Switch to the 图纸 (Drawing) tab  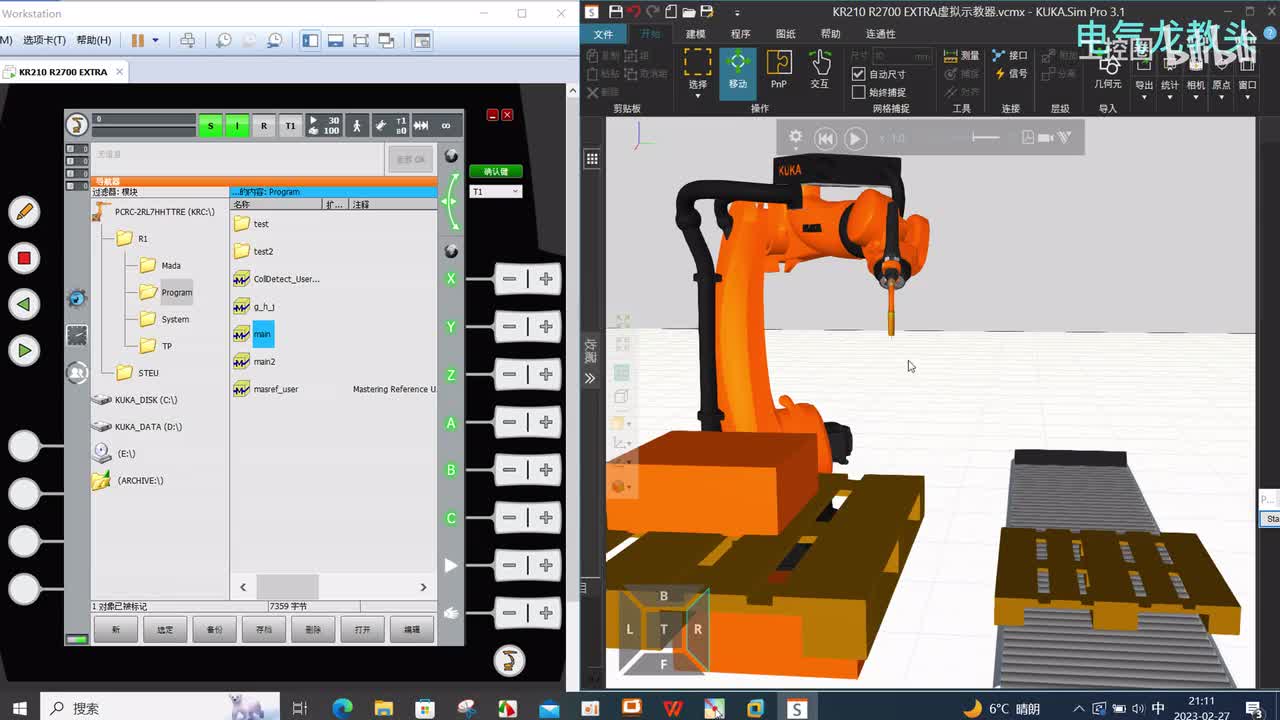(x=786, y=34)
